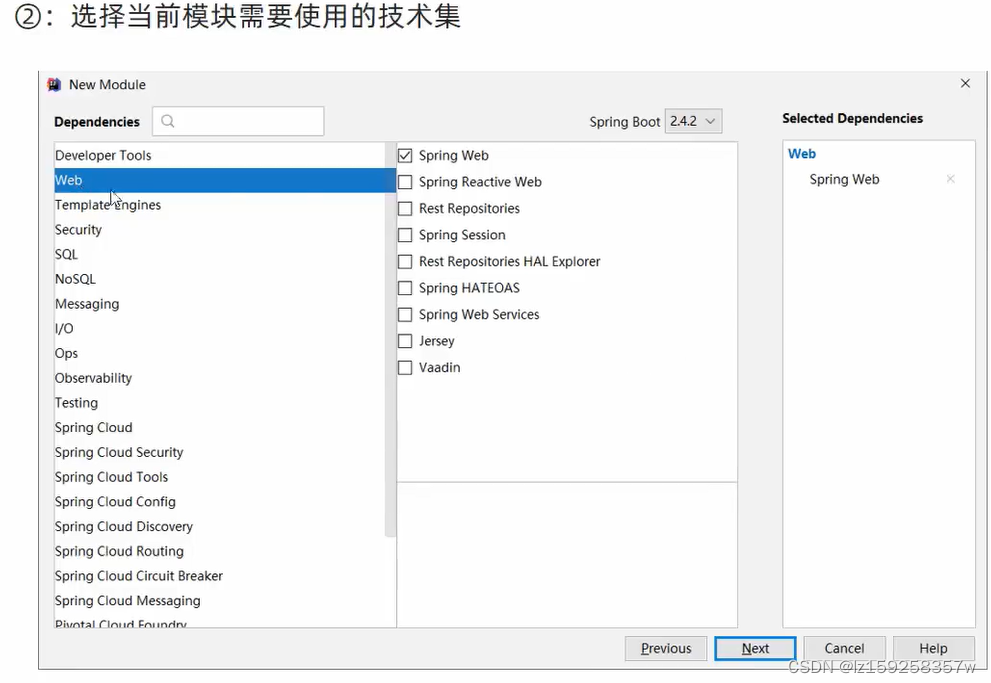This screenshot has height=683, width=991.
Task: Enable the Spring Session dependency
Action: (405, 235)
